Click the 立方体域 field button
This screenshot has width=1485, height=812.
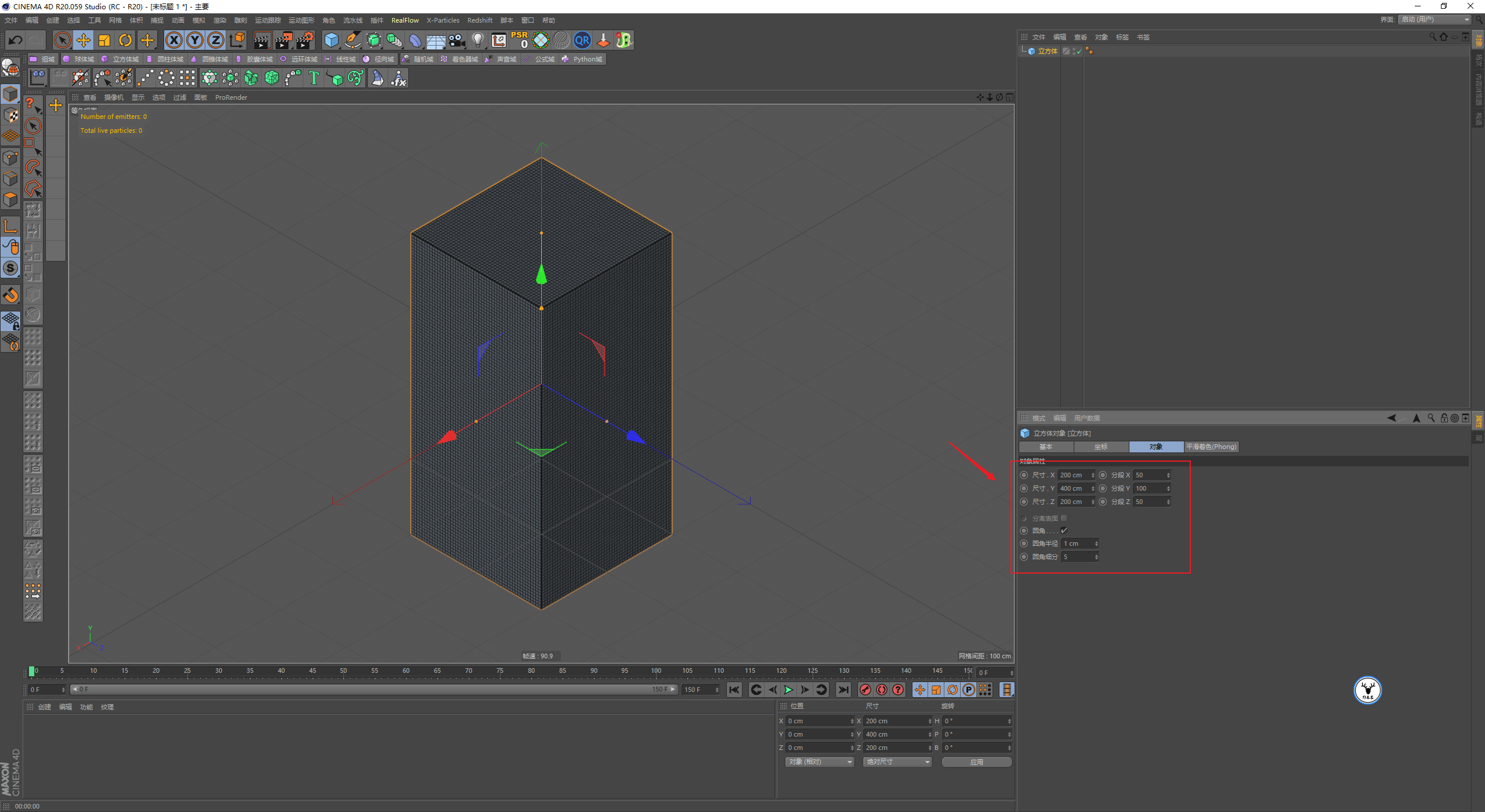pos(121,59)
